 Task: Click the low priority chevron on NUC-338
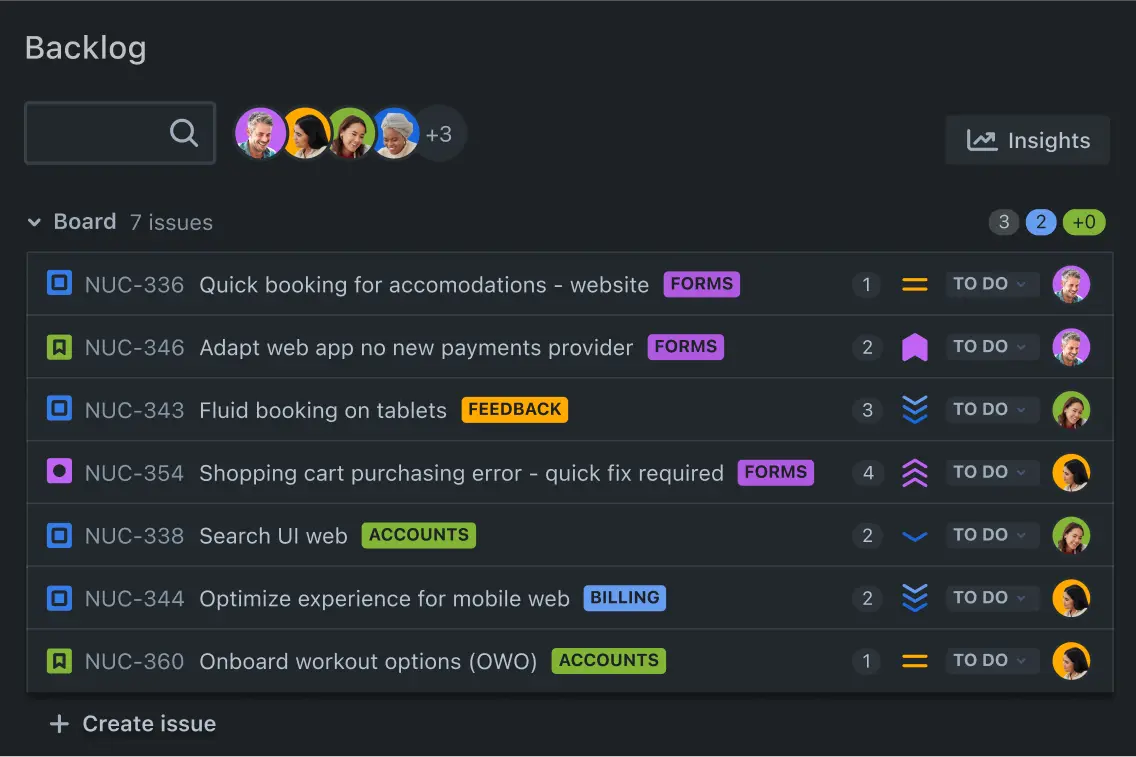(915, 536)
